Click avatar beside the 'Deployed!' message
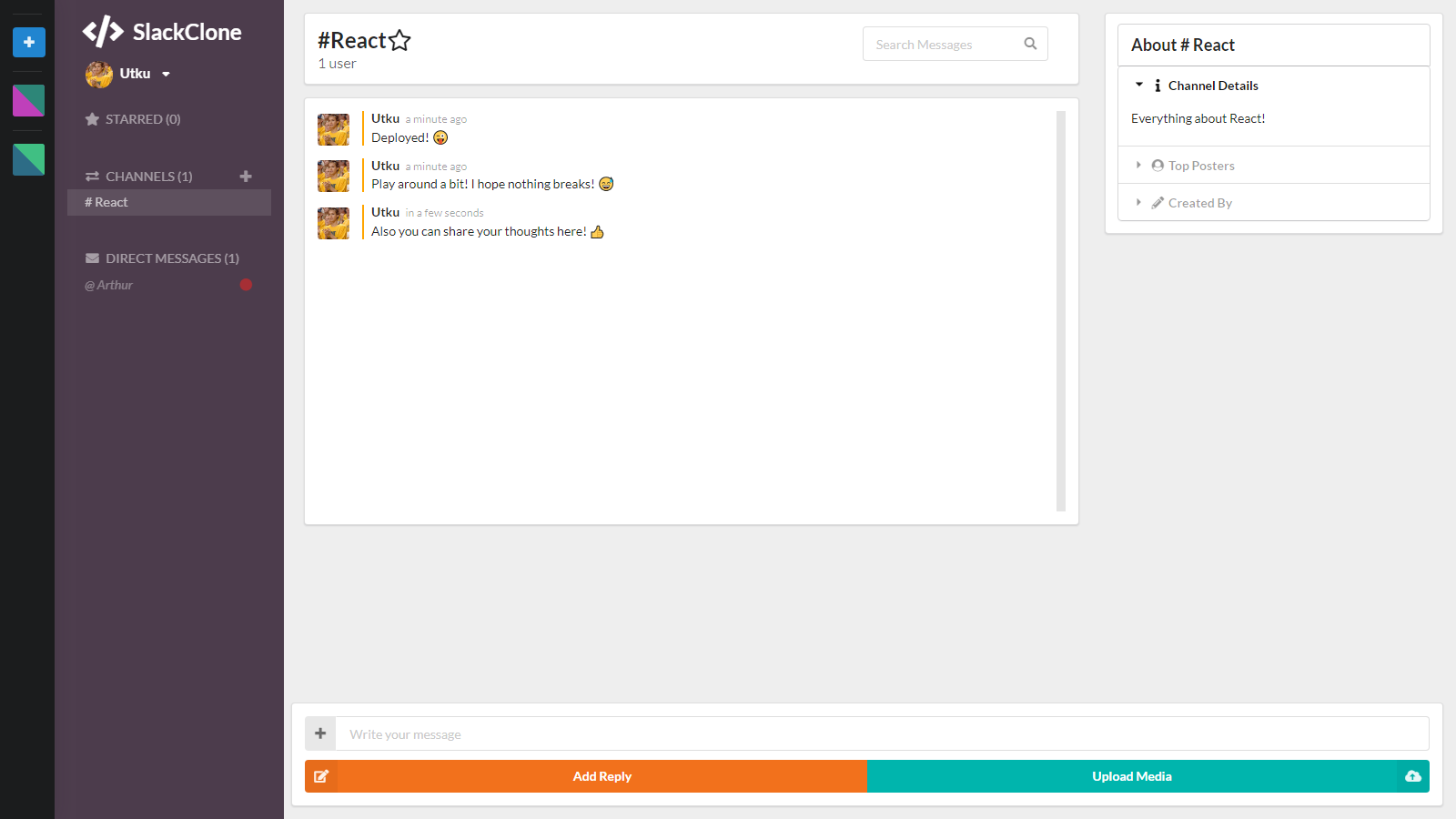Viewport: 1456px width, 819px height. 333,129
